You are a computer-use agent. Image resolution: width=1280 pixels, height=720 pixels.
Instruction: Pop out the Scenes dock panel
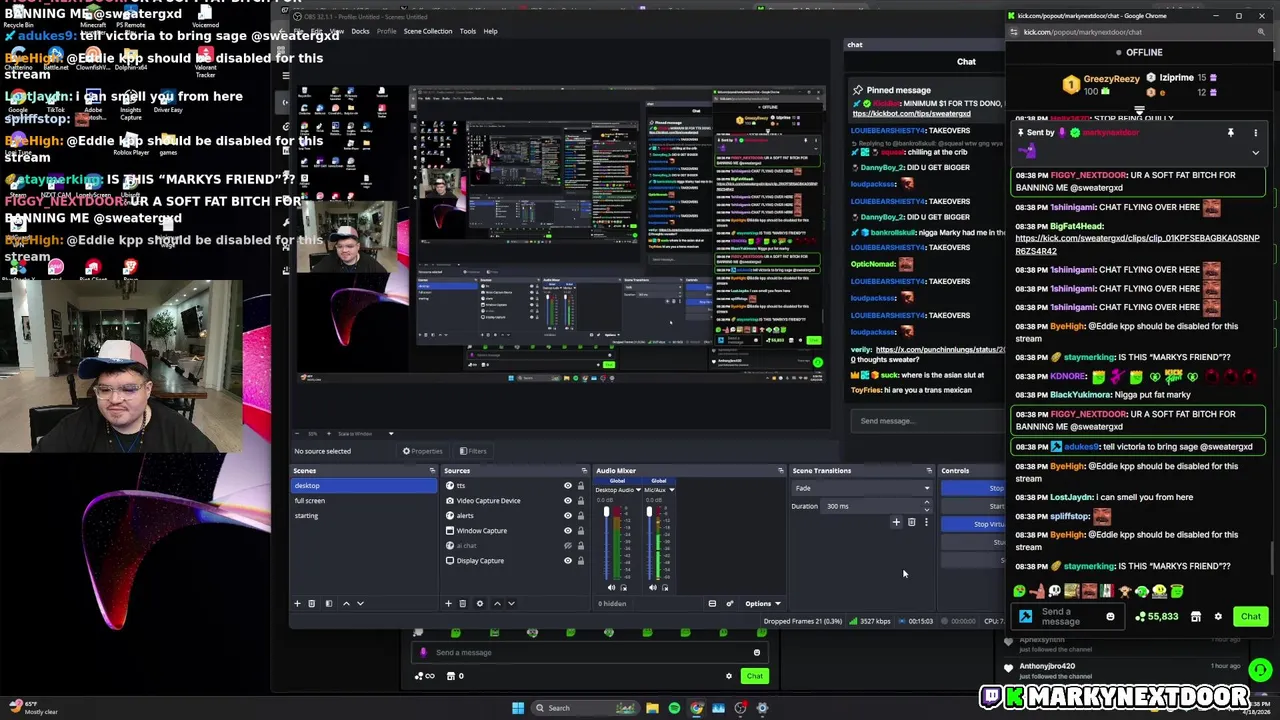(x=432, y=471)
